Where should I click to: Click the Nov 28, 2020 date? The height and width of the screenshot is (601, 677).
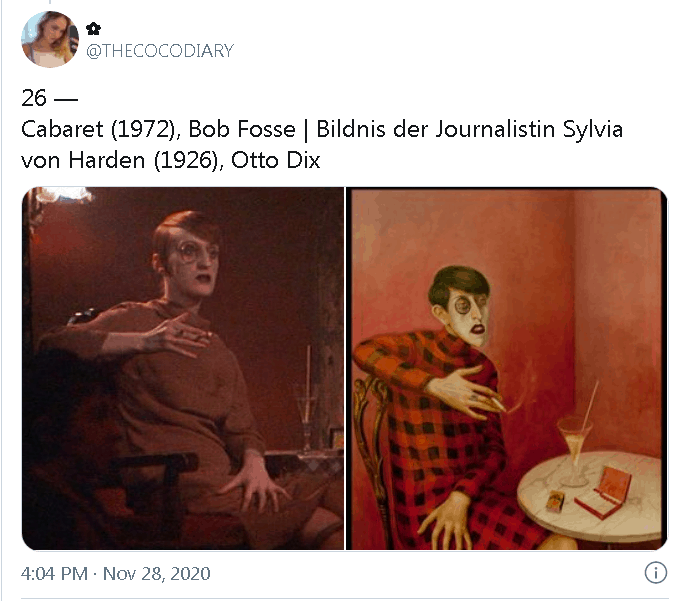click(x=157, y=574)
